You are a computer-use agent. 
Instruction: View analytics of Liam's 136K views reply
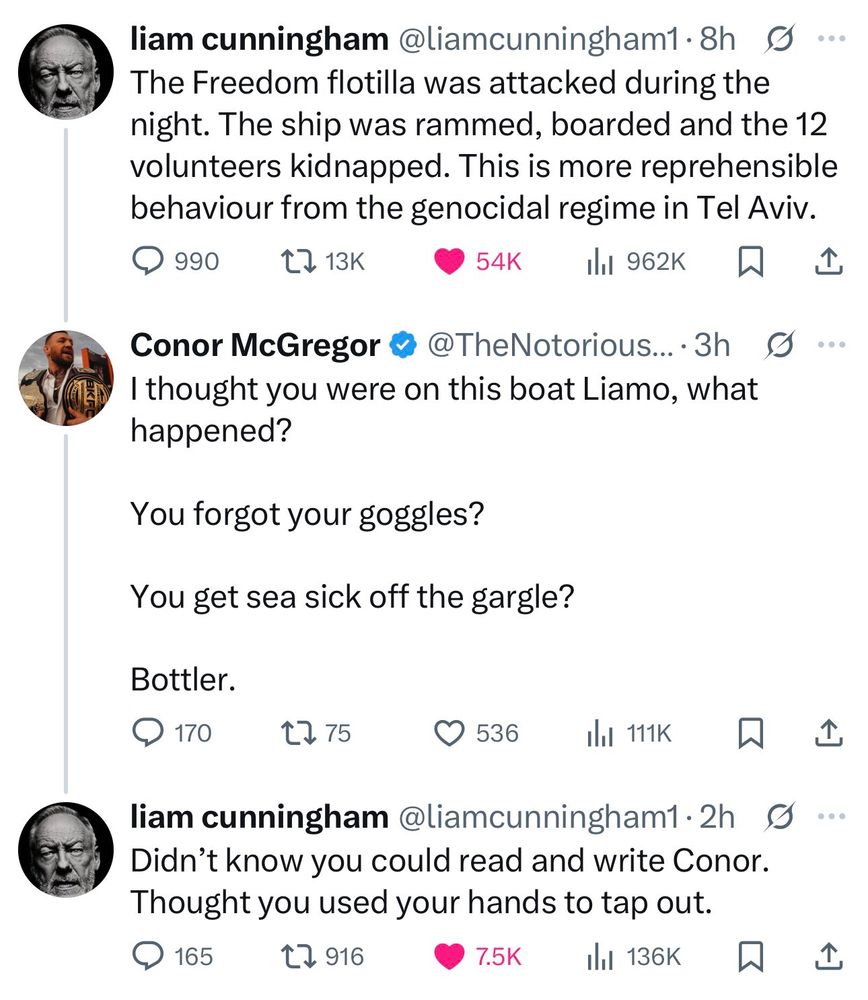pyautogui.click(x=599, y=957)
